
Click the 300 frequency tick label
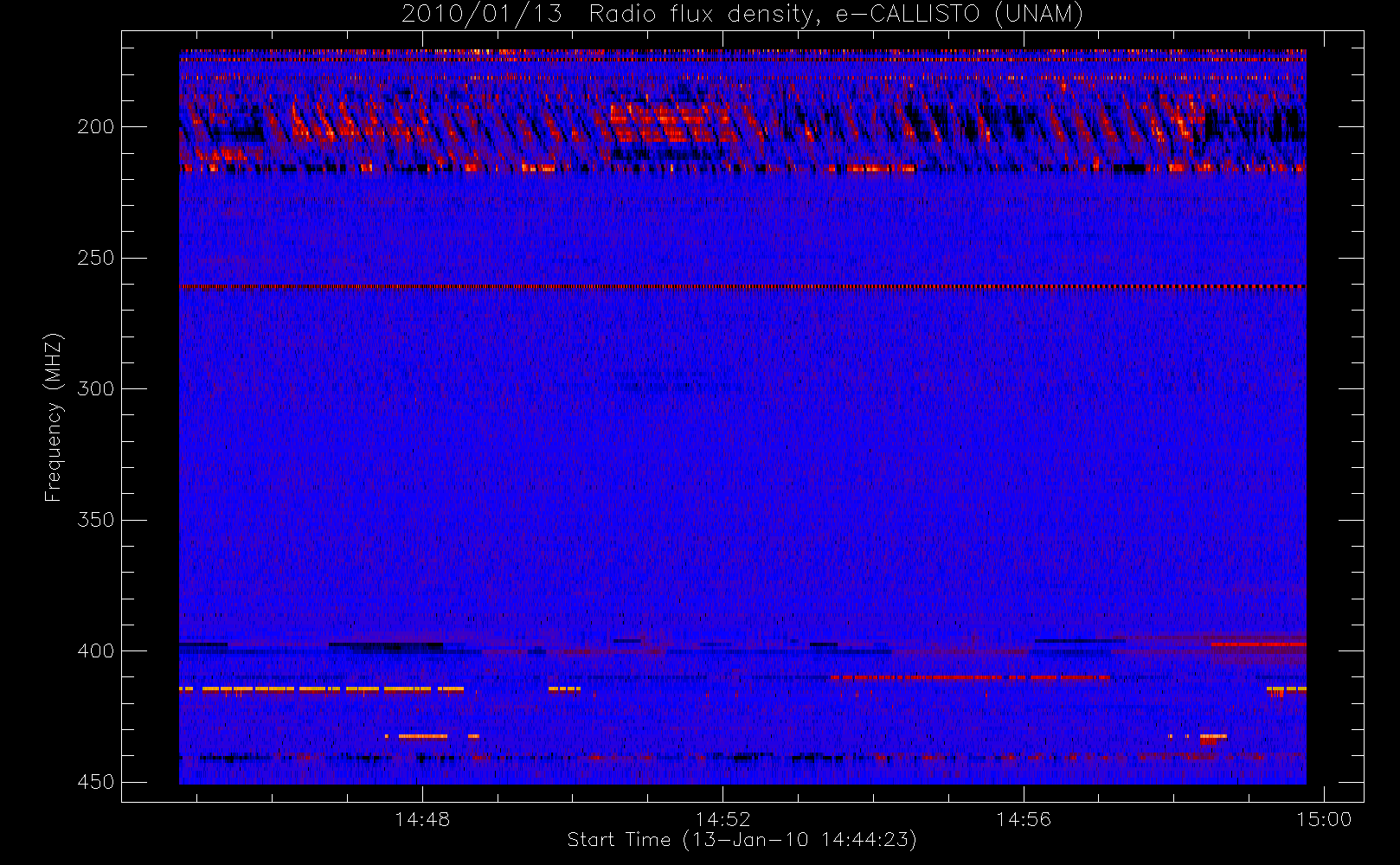[95, 389]
